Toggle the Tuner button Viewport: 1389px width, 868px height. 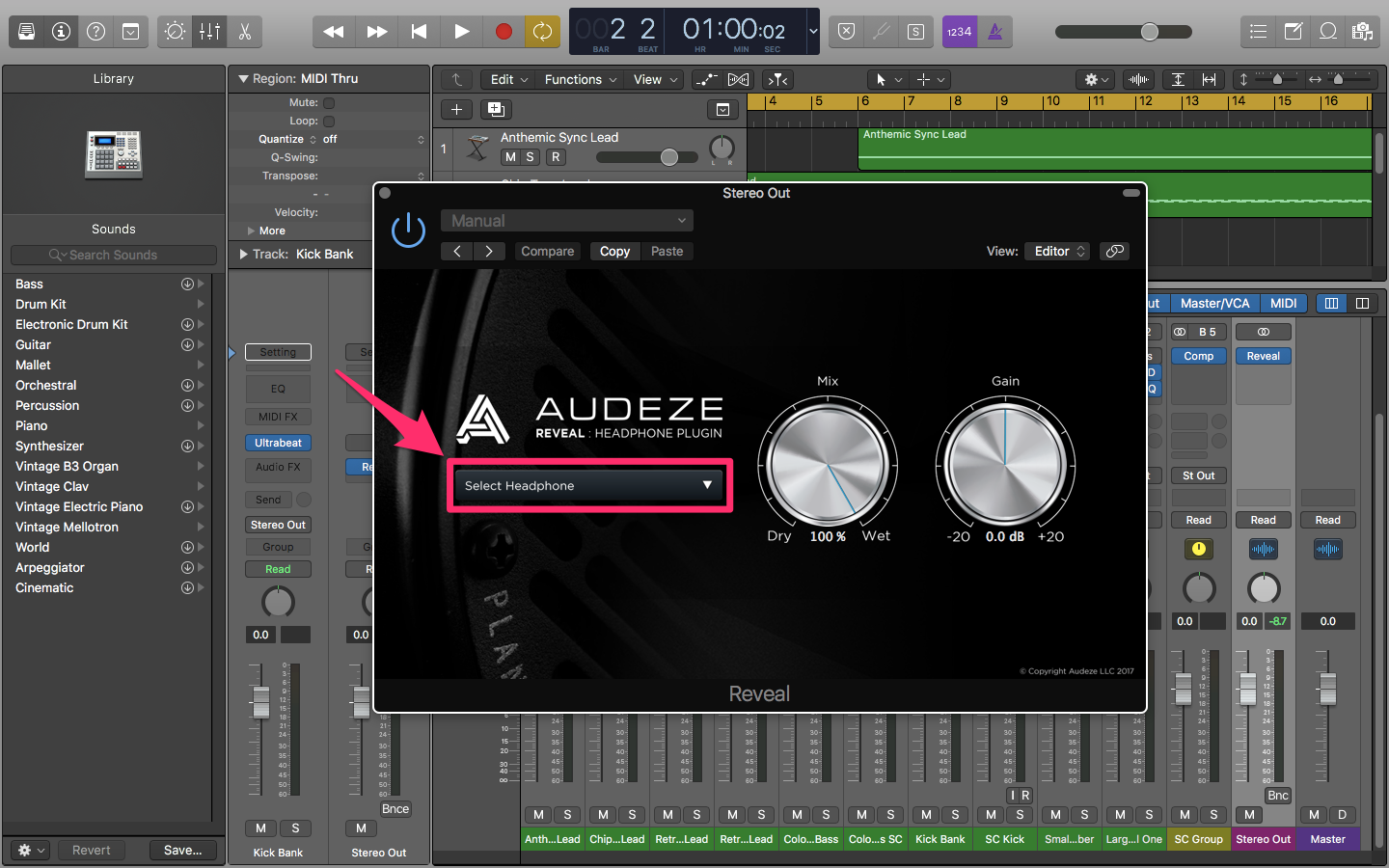click(x=881, y=32)
